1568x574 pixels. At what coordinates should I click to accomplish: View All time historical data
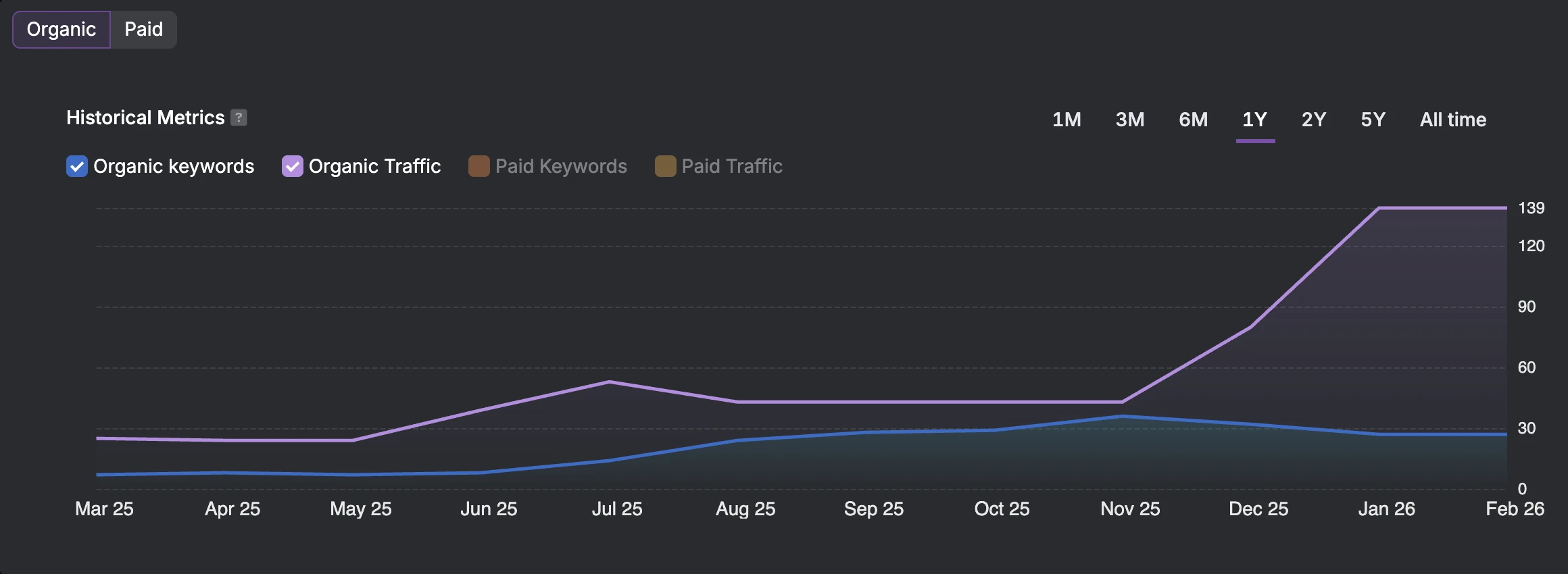[1452, 120]
